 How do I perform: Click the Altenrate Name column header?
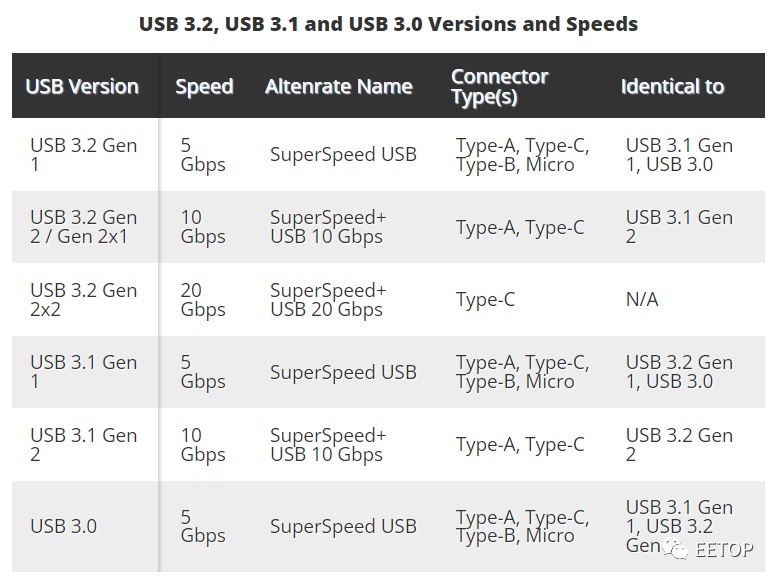coord(339,86)
